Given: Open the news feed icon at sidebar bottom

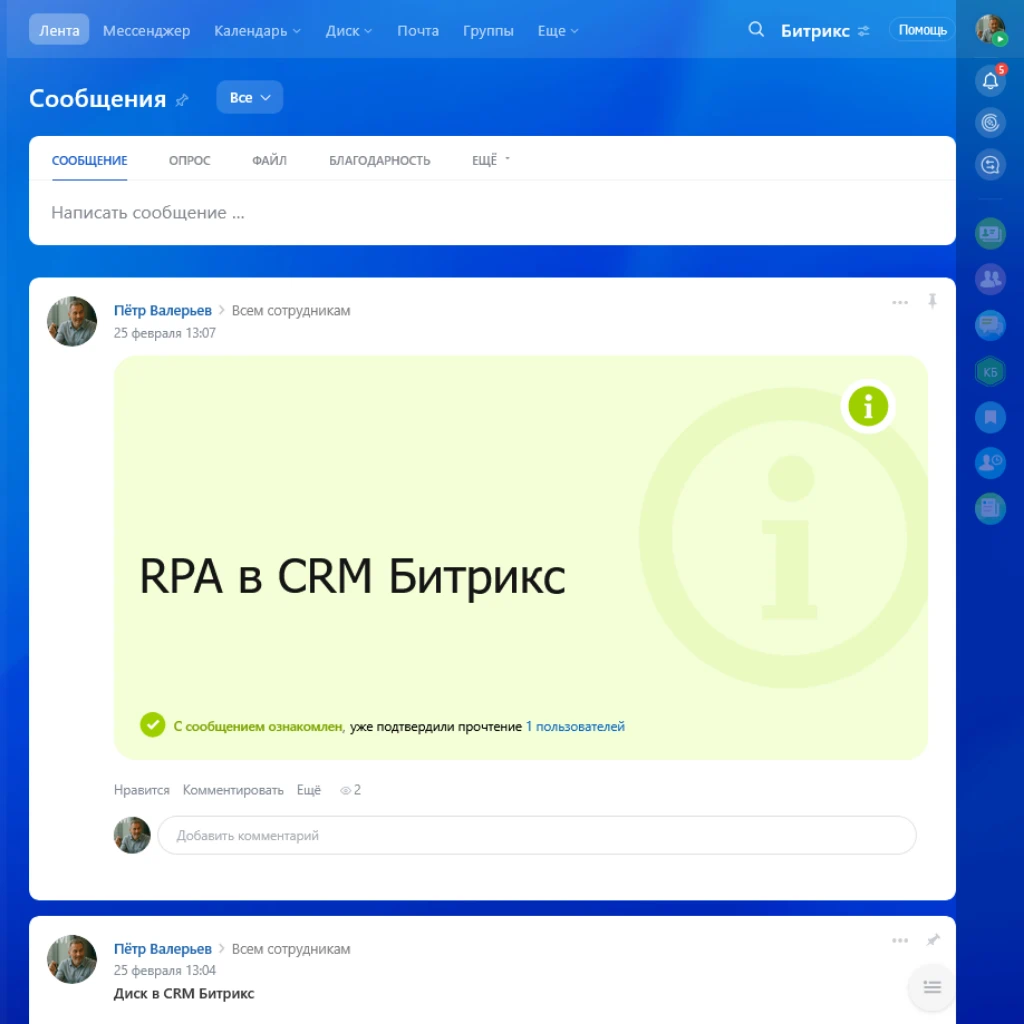Looking at the screenshot, I should (x=989, y=507).
